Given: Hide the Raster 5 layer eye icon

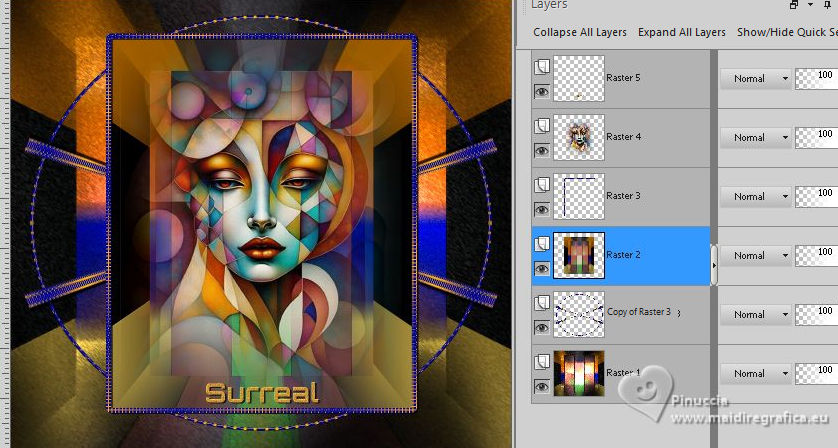Looking at the screenshot, I should [541, 92].
